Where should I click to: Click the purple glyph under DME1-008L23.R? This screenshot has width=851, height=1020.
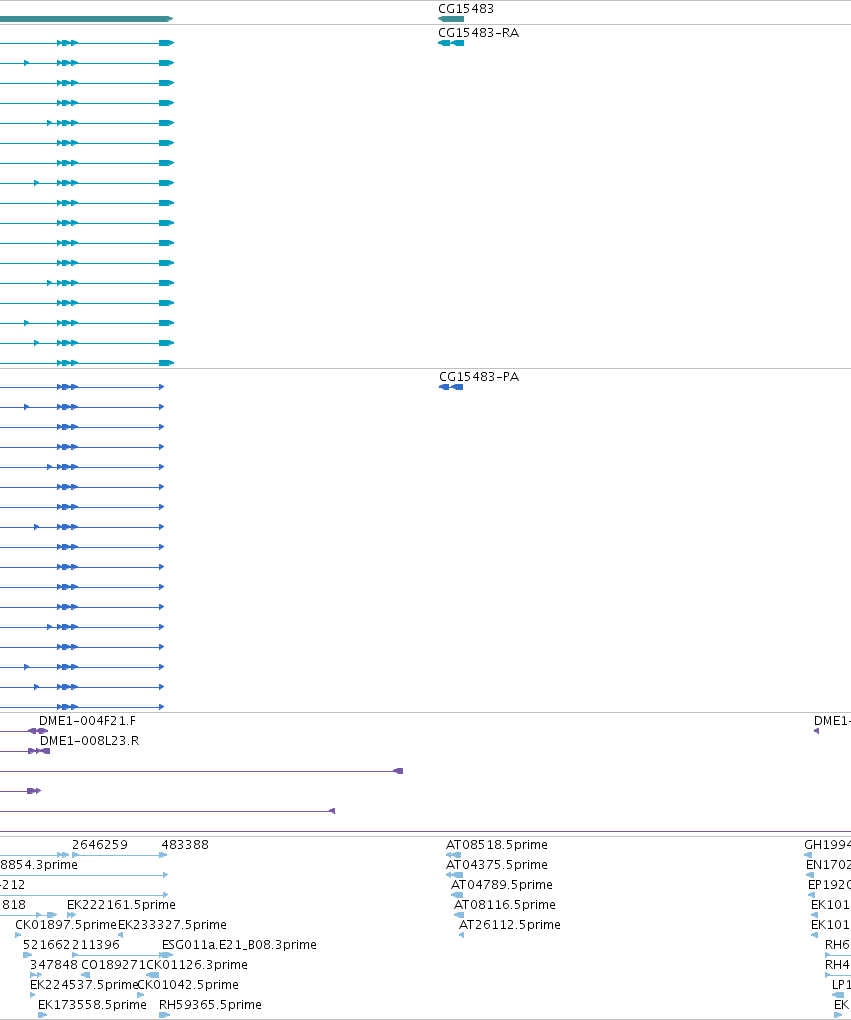point(39,751)
